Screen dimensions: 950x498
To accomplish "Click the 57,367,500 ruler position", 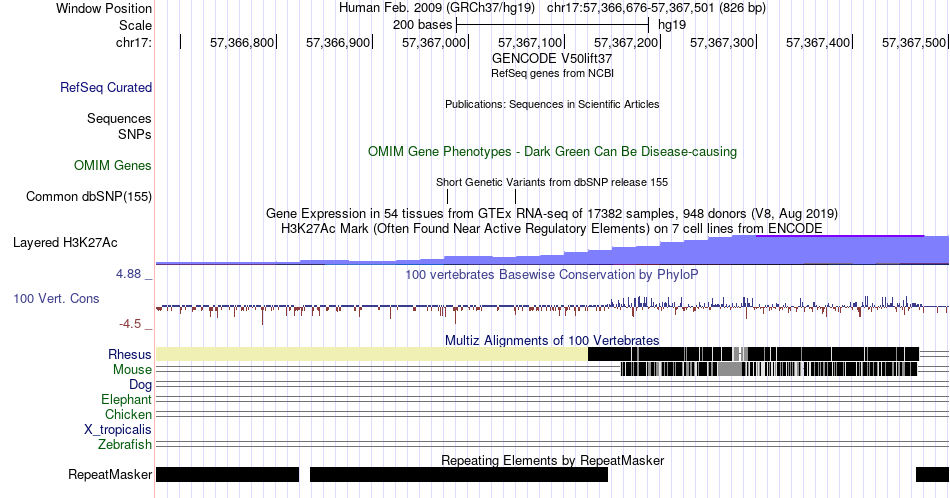I will [914, 42].
